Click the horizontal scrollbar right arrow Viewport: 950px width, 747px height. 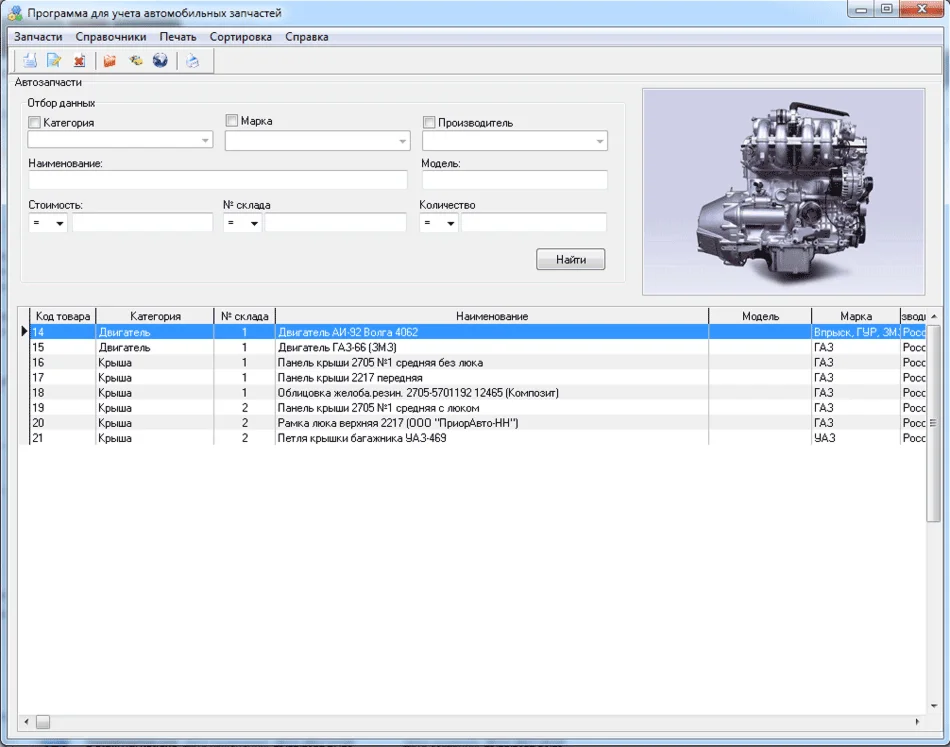pos(918,721)
